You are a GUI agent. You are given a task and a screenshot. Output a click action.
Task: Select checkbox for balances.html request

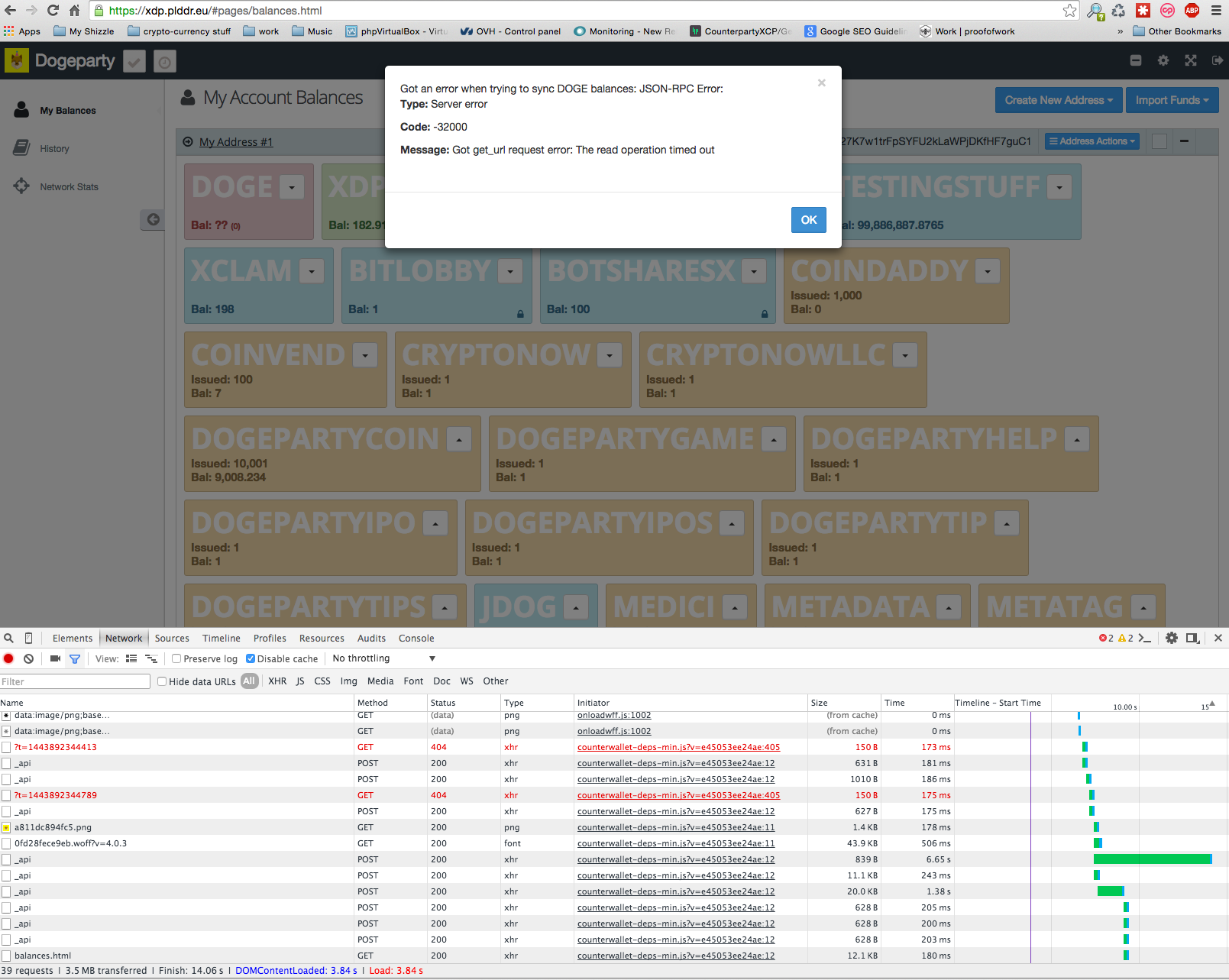[6, 956]
